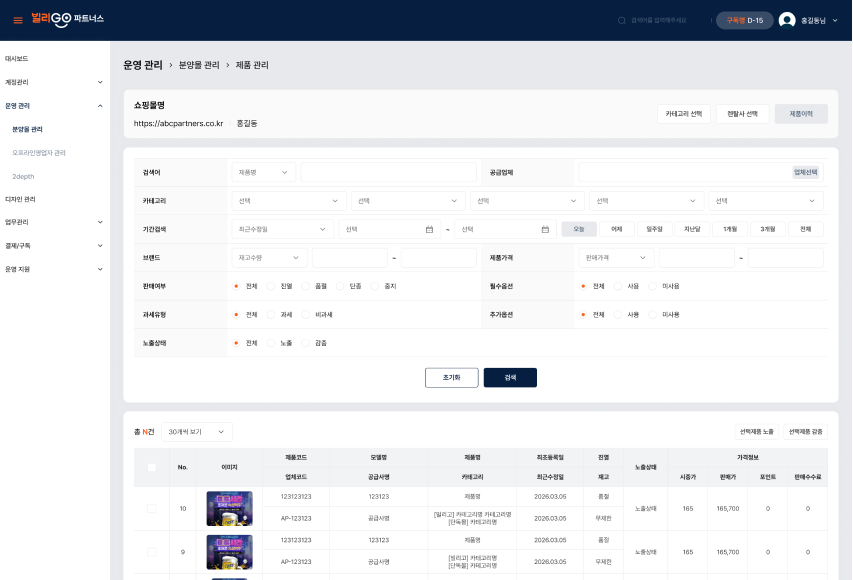Click the 선택제품 노출 button
The height and width of the screenshot is (580, 853).
(x=757, y=432)
